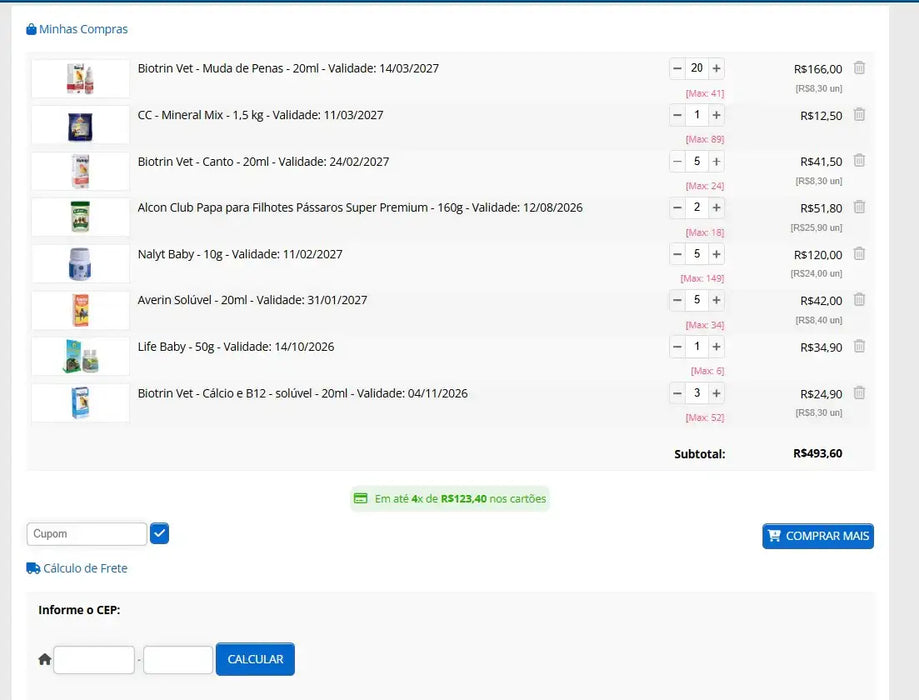The height and width of the screenshot is (700, 919).
Task: Click the Minhas Compras shopping bag icon
Action: (31, 29)
